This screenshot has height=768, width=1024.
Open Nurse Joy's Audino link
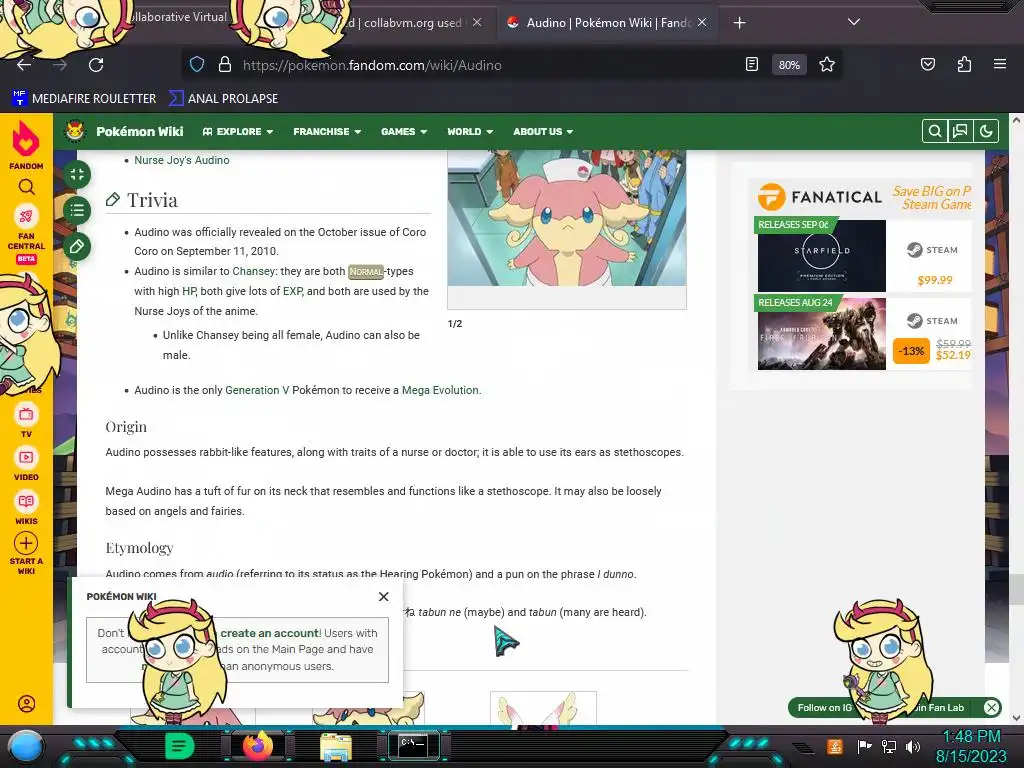click(x=182, y=160)
